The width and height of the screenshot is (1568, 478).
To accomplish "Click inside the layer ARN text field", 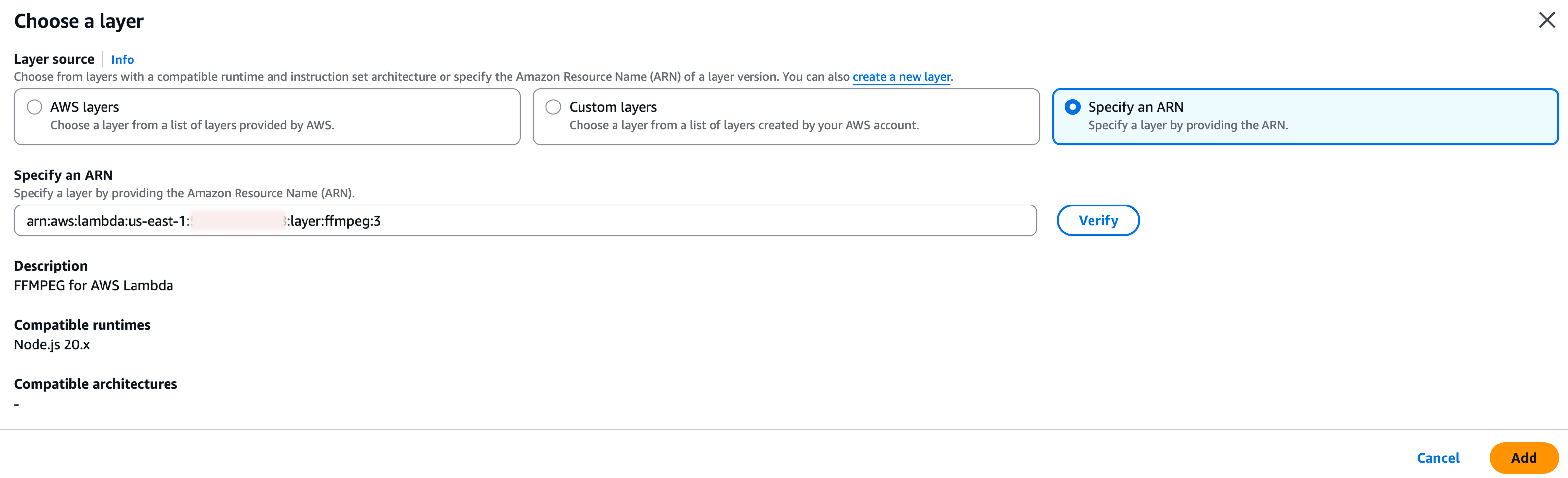I will [x=609, y=220].
